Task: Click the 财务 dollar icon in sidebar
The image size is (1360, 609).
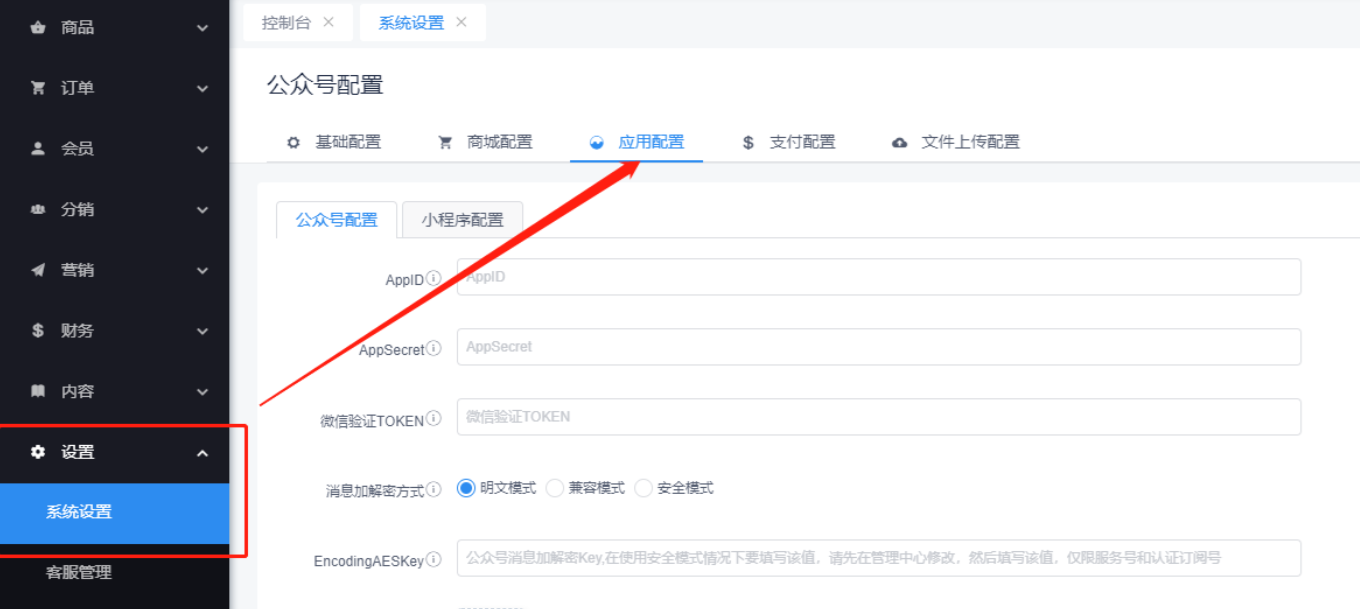Action: (38, 331)
